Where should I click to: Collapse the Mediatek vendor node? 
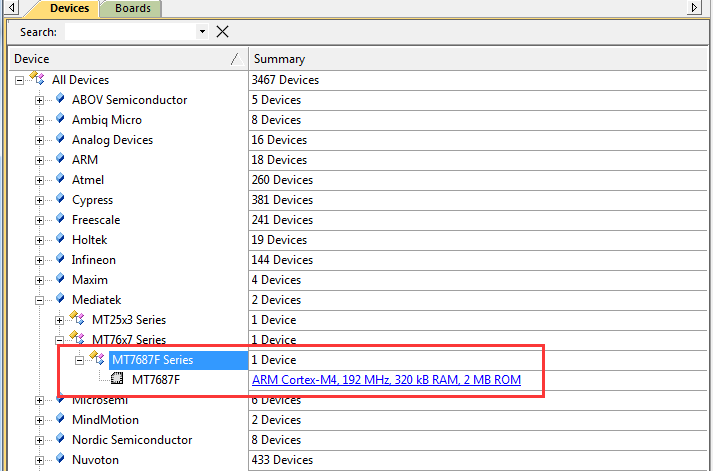coord(40,301)
